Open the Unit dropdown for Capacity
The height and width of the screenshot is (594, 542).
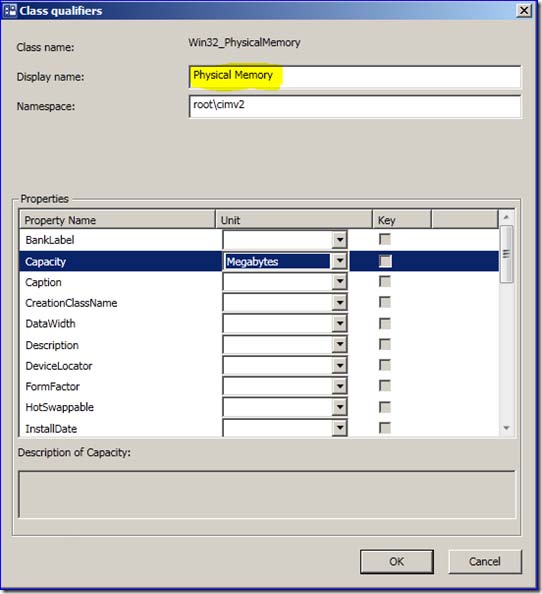(x=340, y=261)
